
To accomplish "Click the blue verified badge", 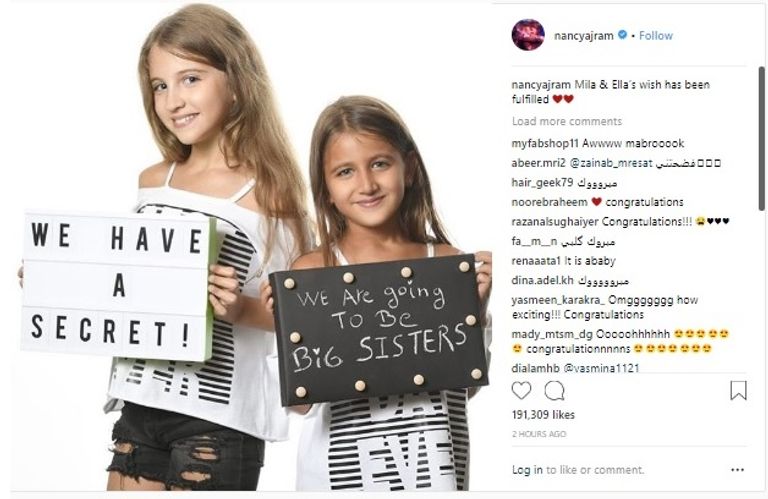I will [x=622, y=35].
